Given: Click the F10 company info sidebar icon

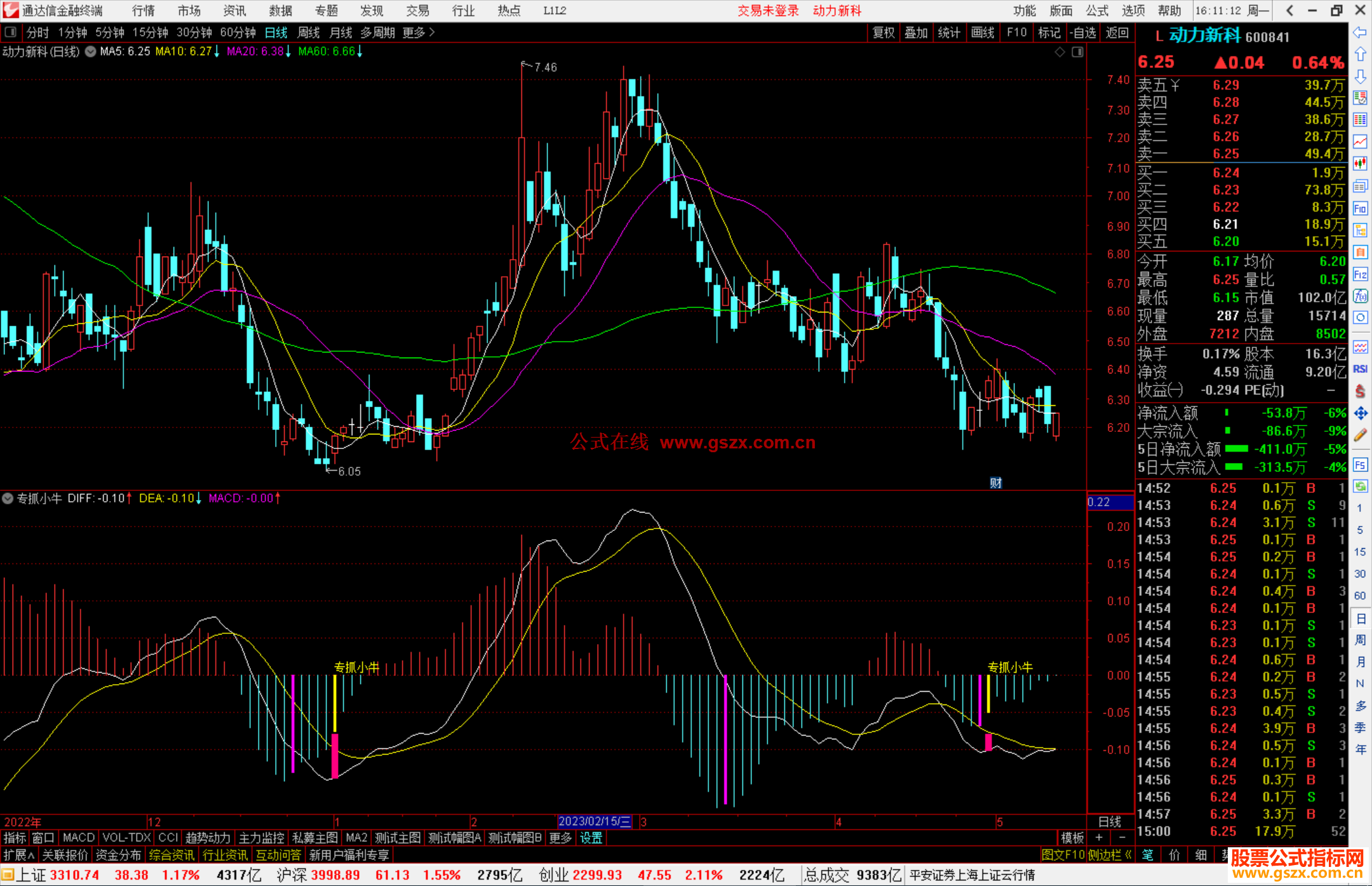Looking at the screenshot, I should (x=1360, y=208).
